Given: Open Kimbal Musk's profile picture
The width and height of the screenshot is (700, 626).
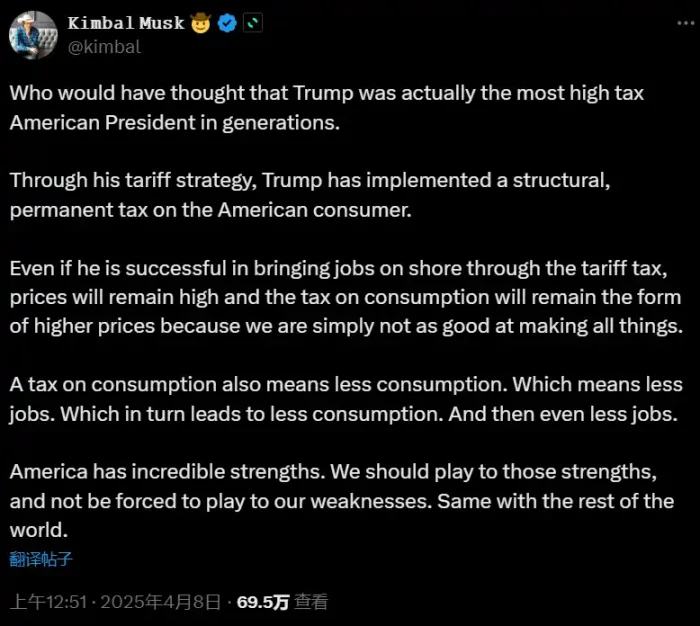Looking at the screenshot, I should [x=33, y=34].
